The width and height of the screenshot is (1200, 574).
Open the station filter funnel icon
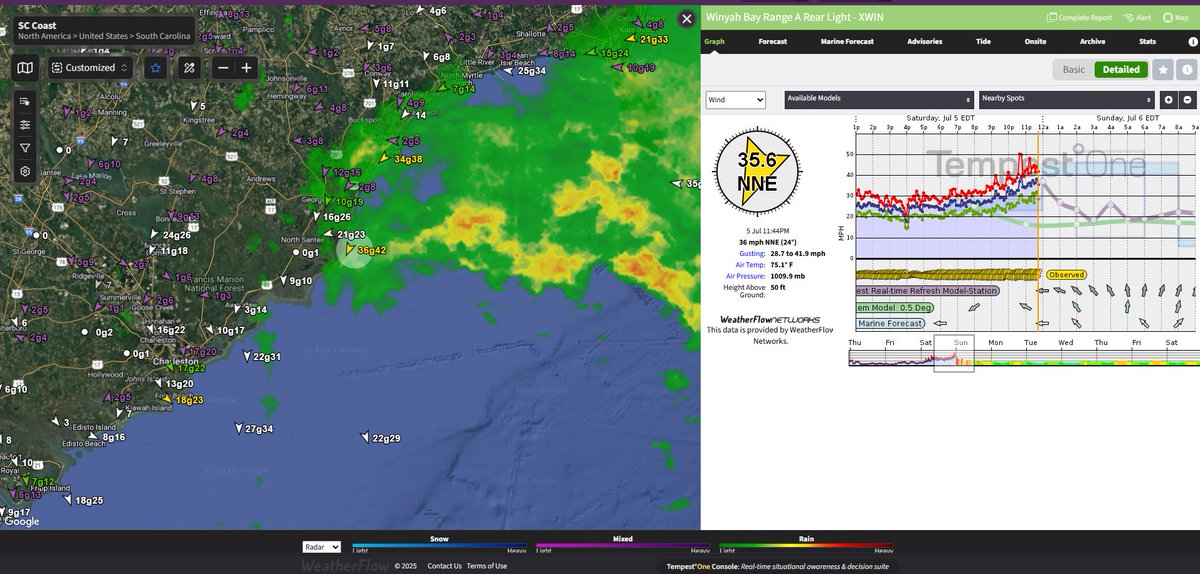pyautogui.click(x=25, y=147)
